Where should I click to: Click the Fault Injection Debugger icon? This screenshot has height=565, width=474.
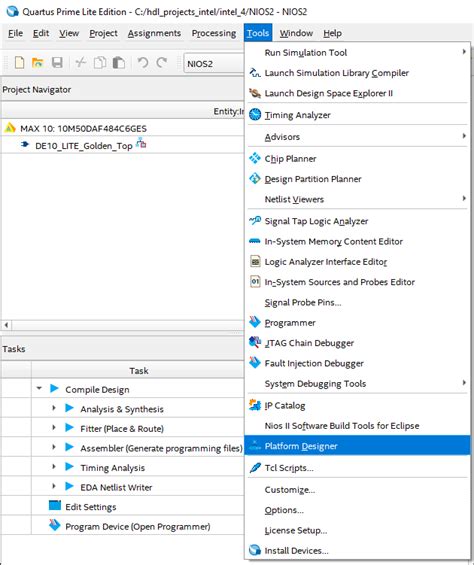coord(255,362)
